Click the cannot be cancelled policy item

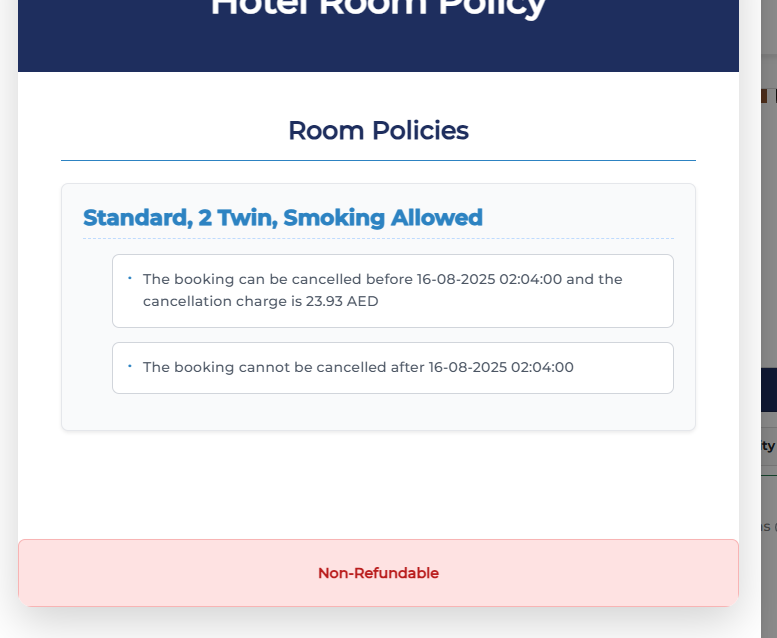[x=392, y=367]
